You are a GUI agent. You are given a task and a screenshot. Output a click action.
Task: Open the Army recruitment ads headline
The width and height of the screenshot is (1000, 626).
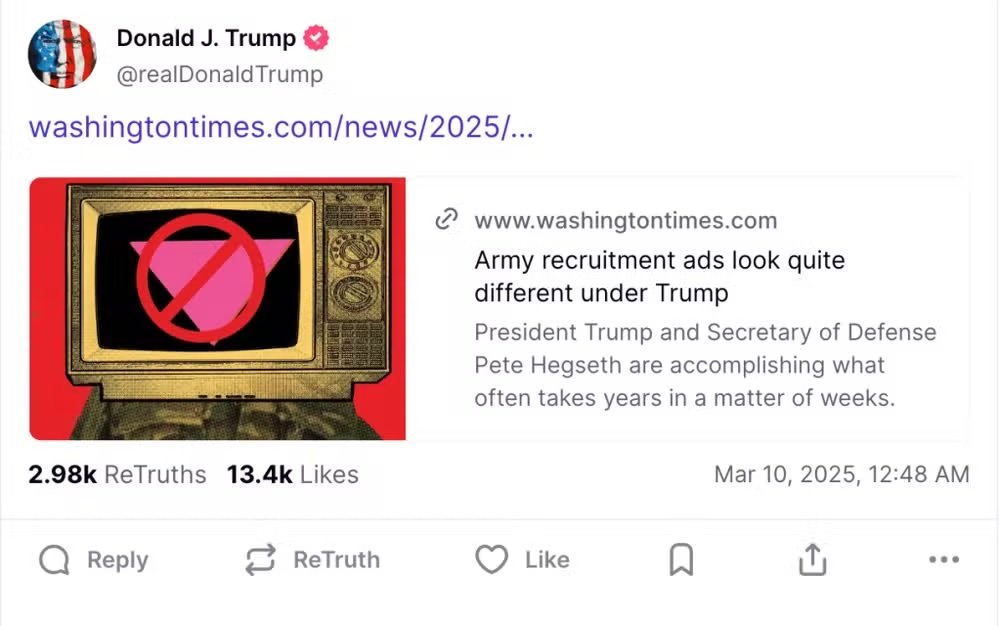pos(659,277)
